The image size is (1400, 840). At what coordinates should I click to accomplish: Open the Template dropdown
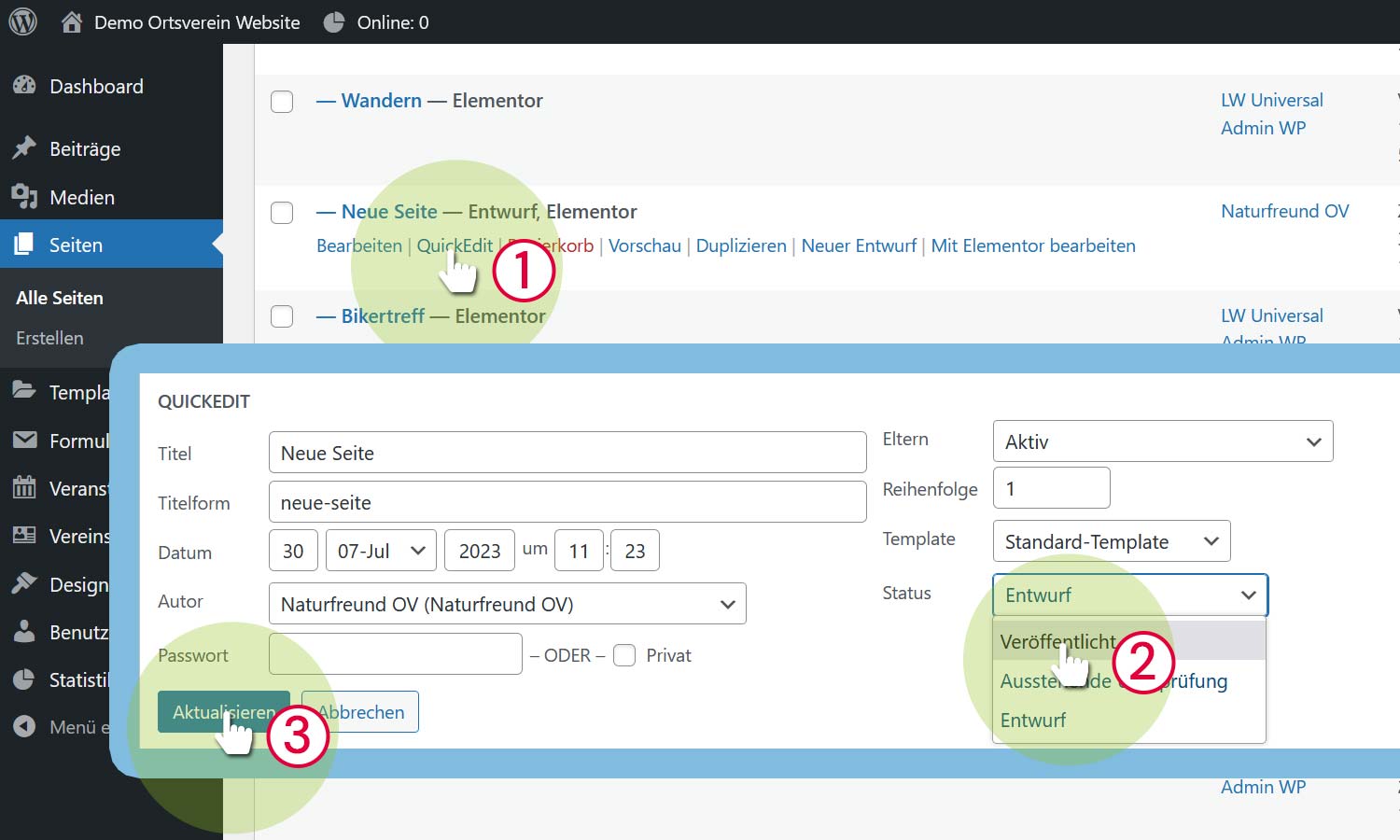coord(1112,541)
